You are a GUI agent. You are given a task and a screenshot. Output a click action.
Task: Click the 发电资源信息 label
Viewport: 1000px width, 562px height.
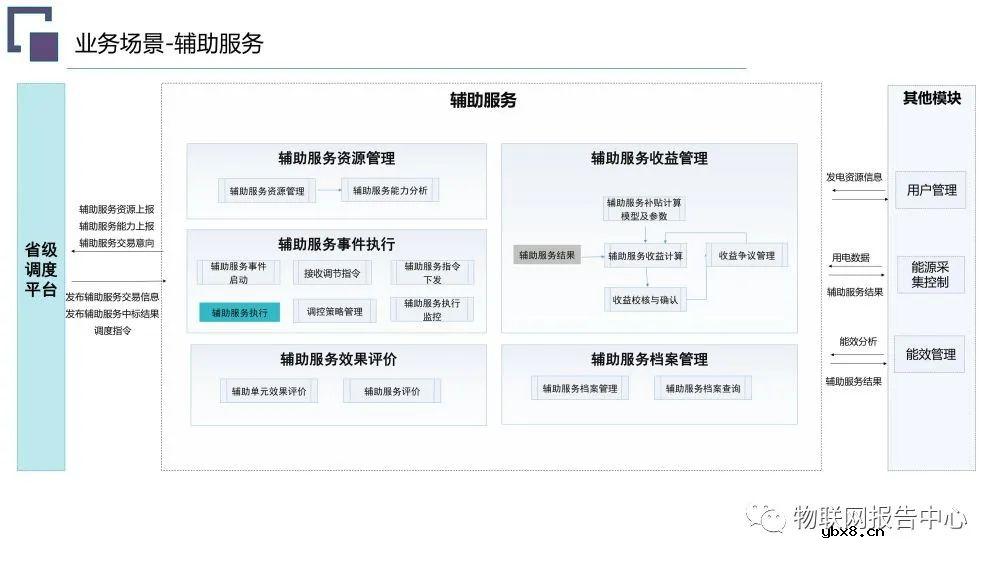pos(854,177)
